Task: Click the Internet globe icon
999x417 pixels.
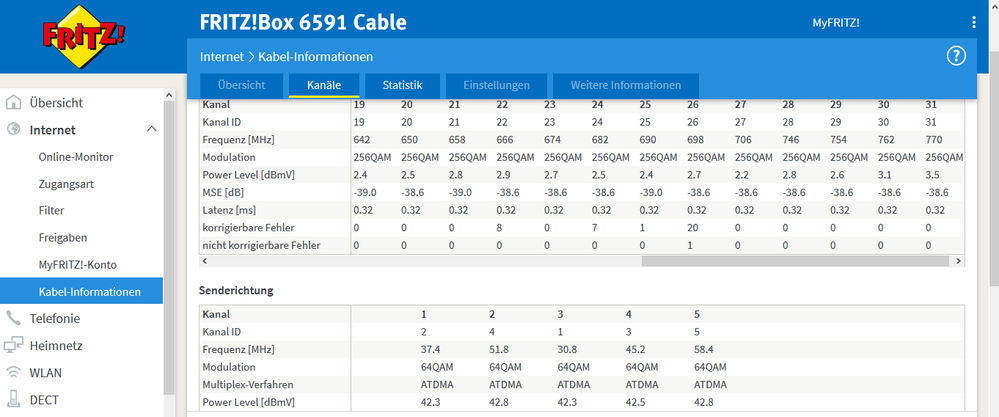Action: click(14, 130)
